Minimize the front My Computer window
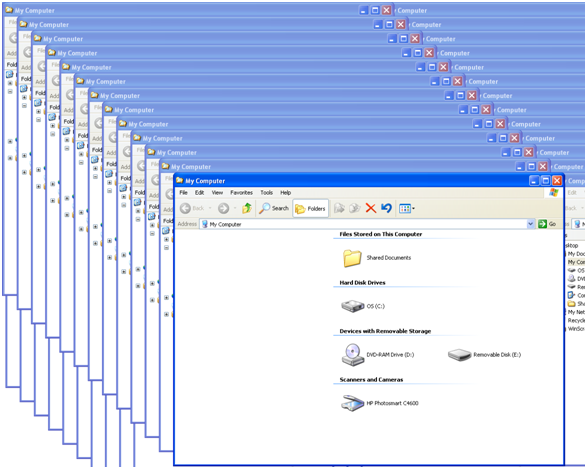 [x=534, y=181]
